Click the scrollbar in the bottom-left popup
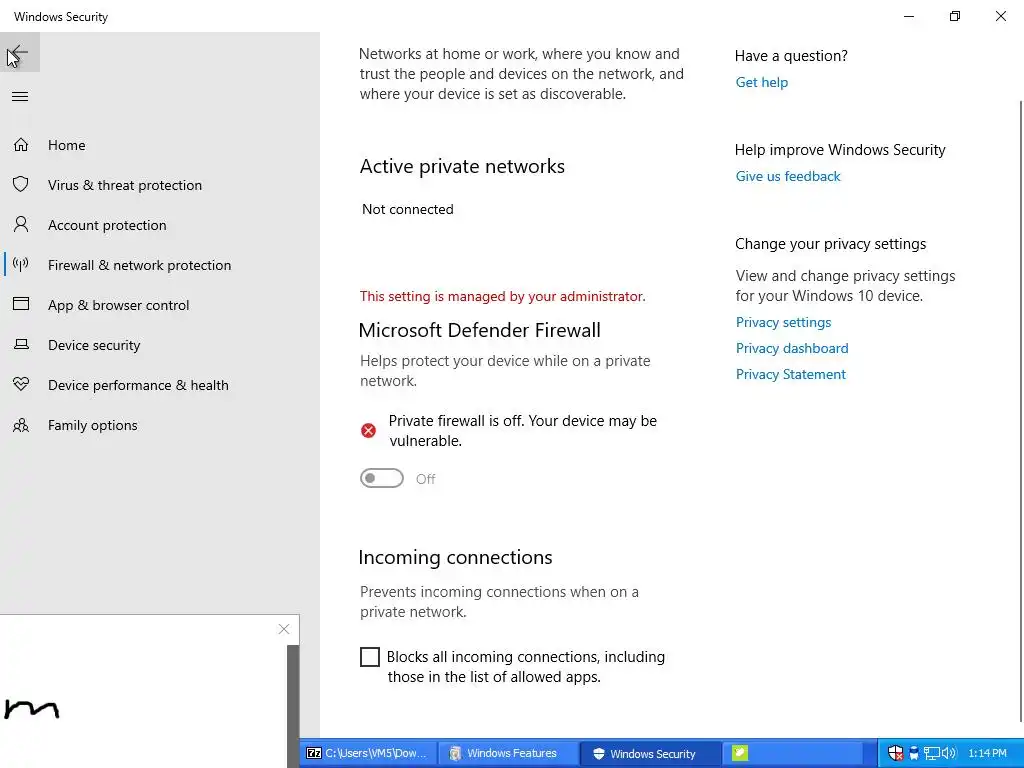 293,705
